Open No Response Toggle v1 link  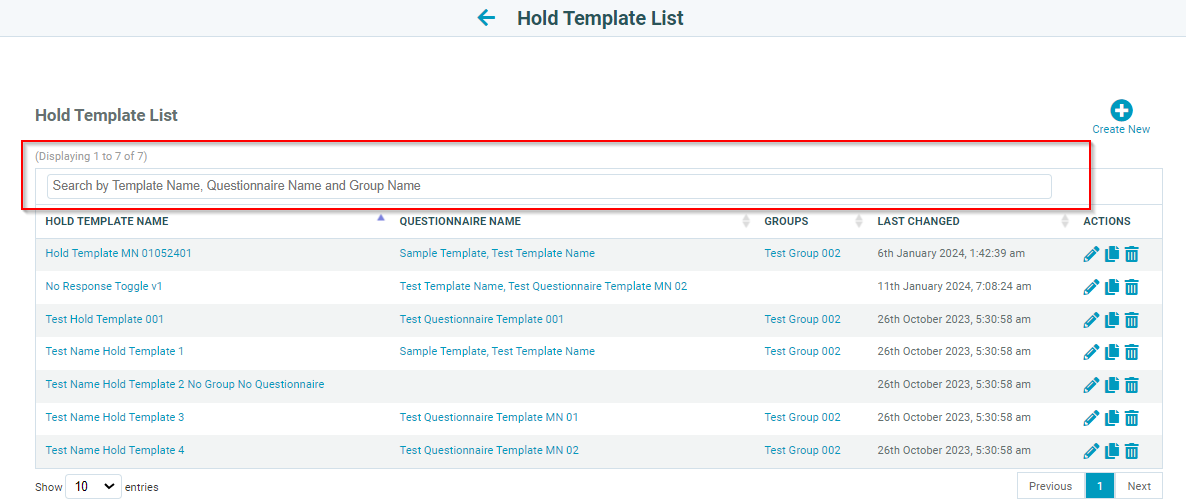[104, 287]
